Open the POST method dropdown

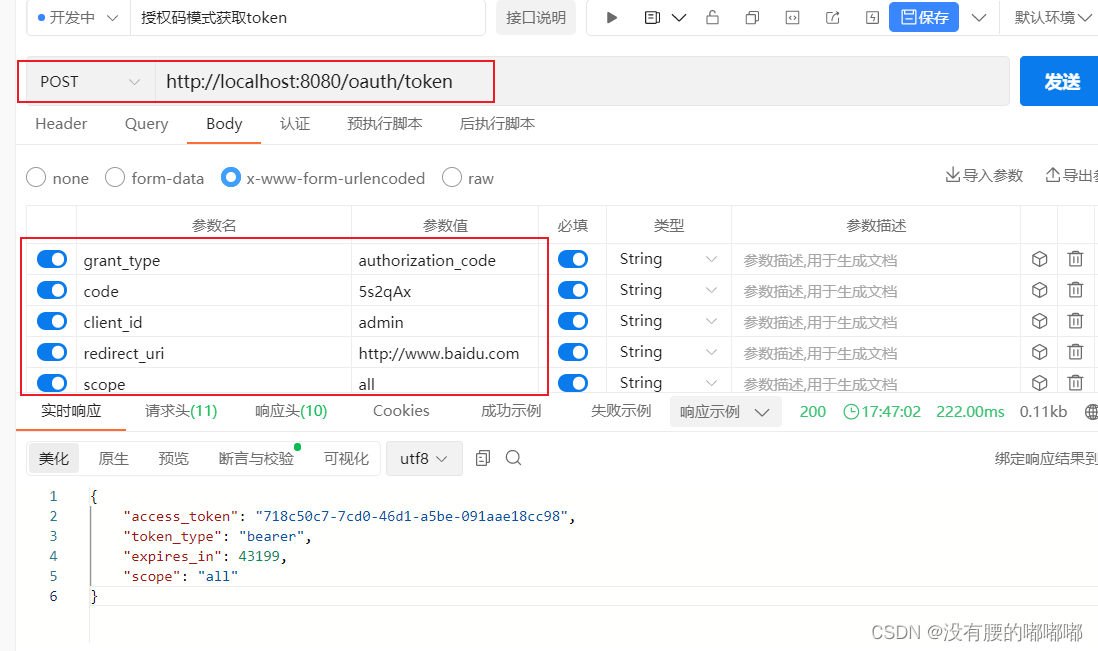coord(89,82)
